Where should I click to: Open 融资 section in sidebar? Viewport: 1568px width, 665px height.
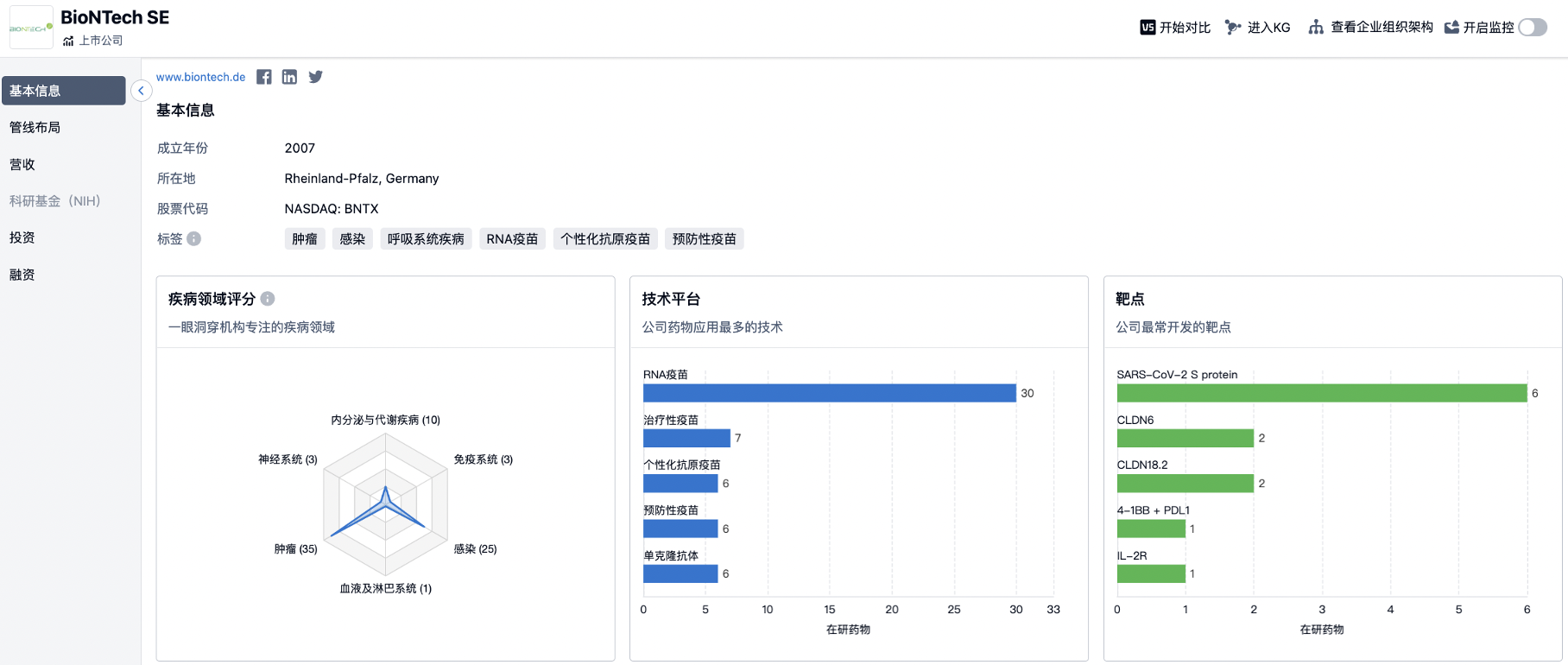click(x=22, y=275)
